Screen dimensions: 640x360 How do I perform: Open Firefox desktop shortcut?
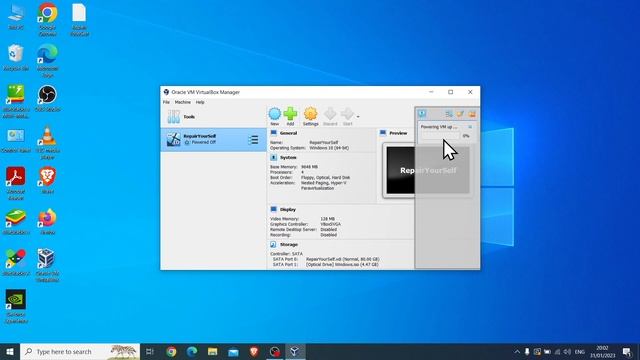[x=47, y=222]
